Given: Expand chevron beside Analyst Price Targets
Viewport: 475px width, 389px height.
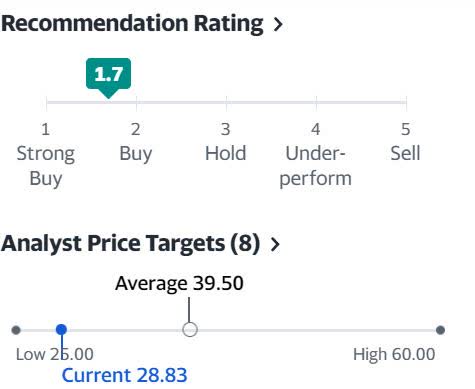Looking at the screenshot, I should [275, 244].
